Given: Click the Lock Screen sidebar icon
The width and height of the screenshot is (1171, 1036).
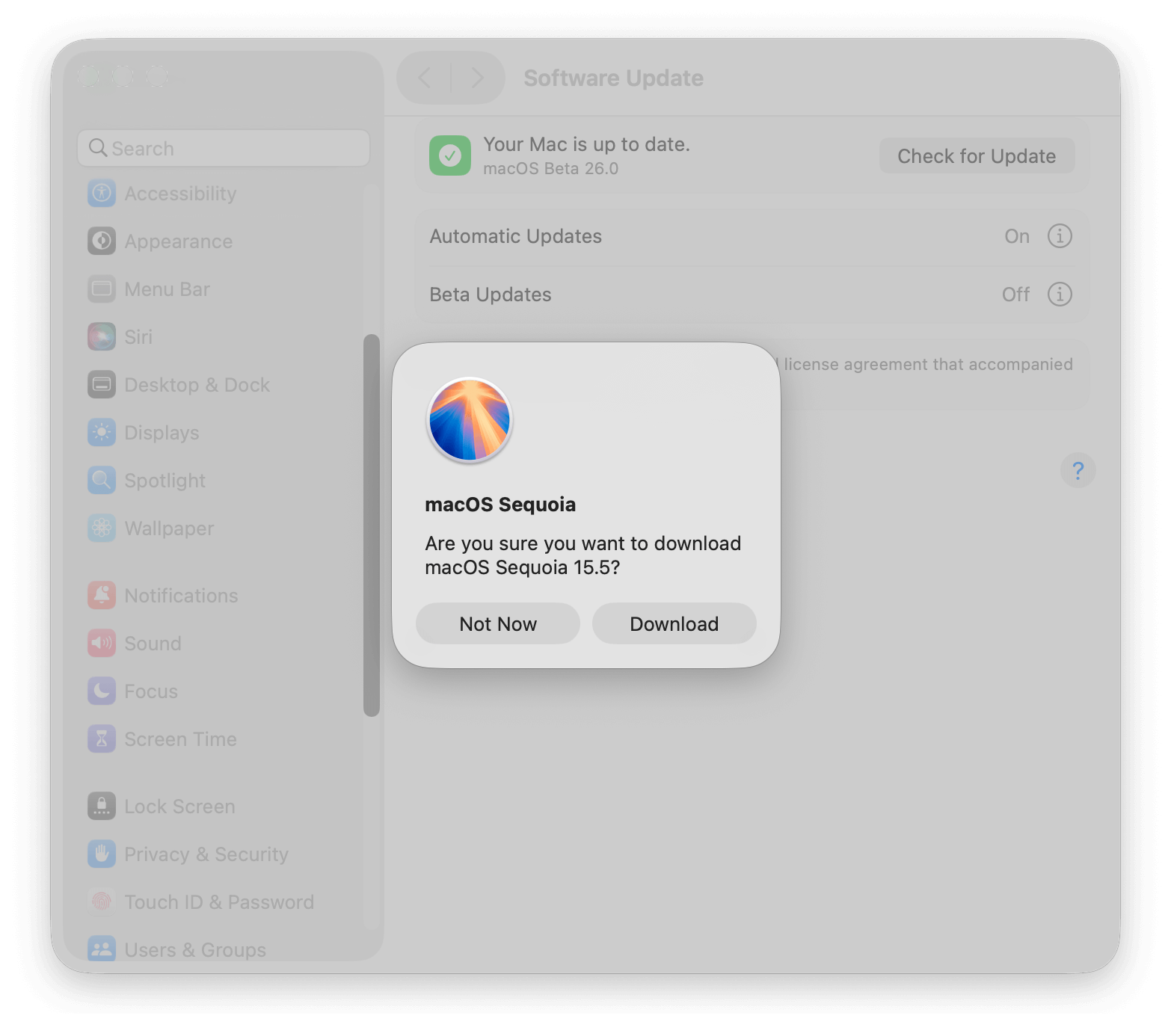Looking at the screenshot, I should (x=102, y=807).
